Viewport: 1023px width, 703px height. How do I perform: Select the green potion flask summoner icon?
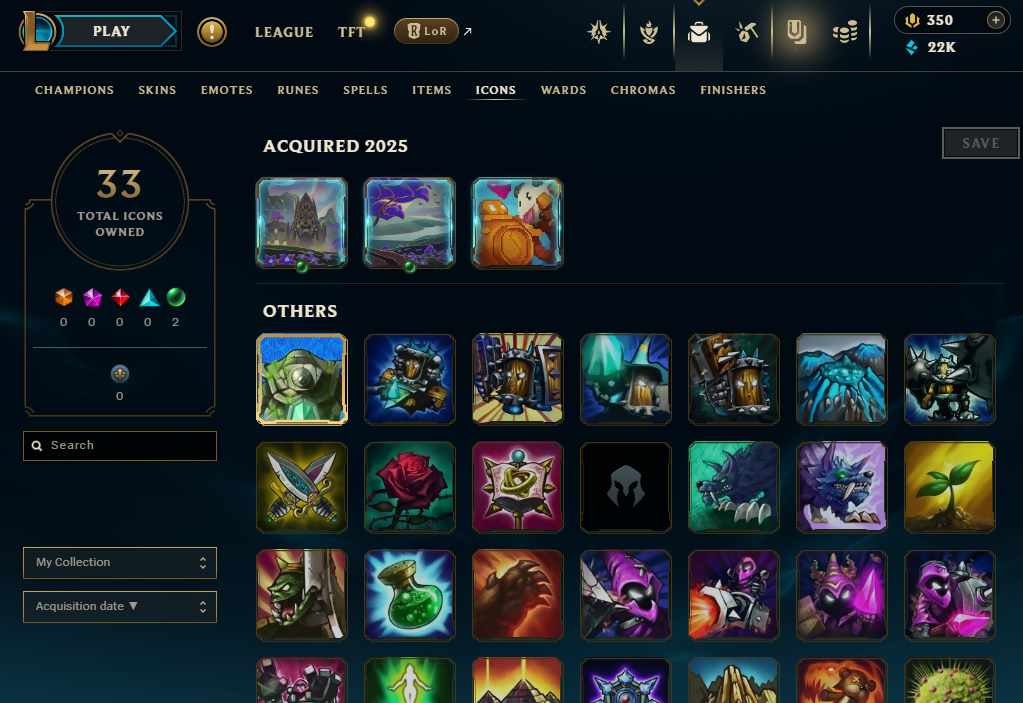pyautogui.click(x=410, y=595)
